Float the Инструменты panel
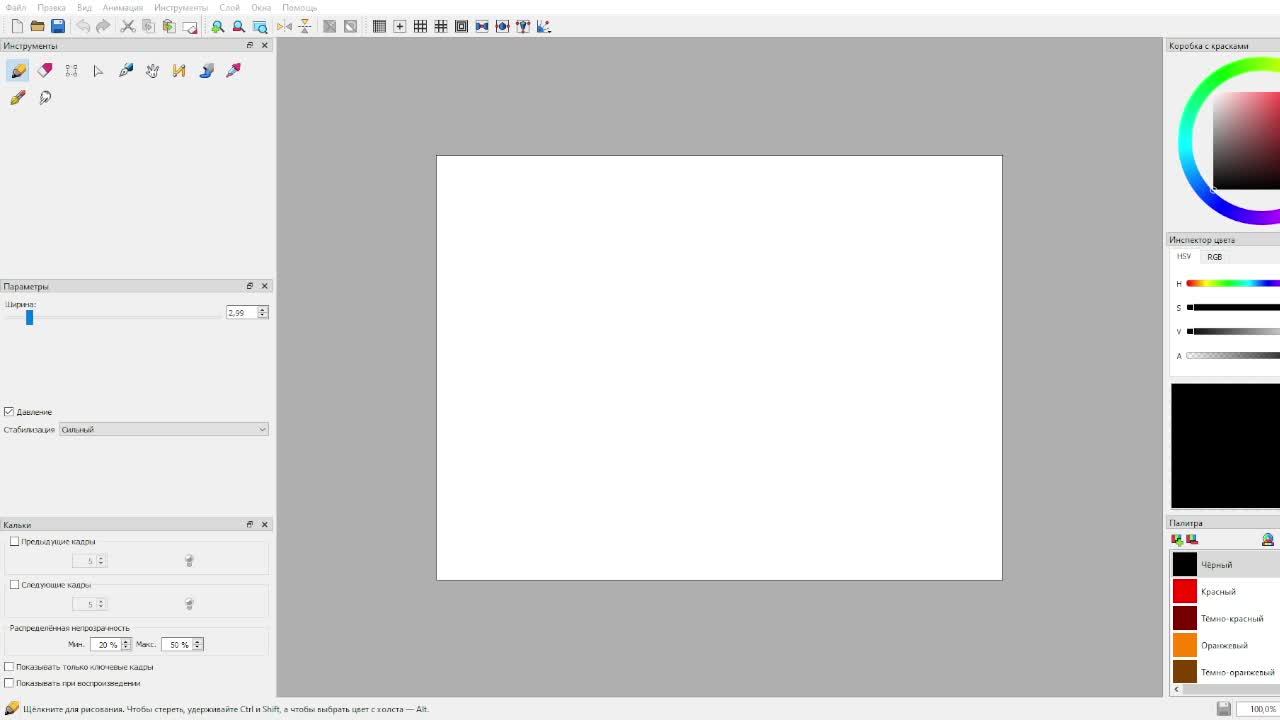This screenshot has width=1280, height=720. pos(250,45)
